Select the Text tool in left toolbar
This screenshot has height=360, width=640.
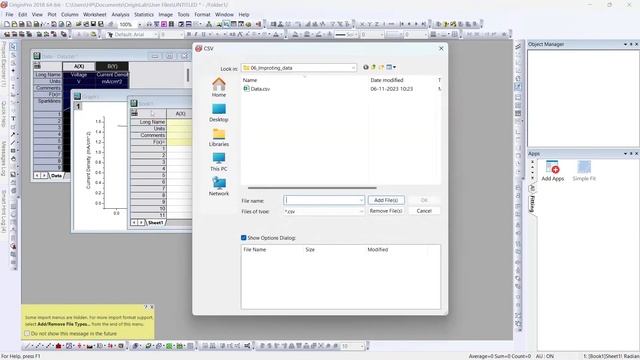[13, 118]
